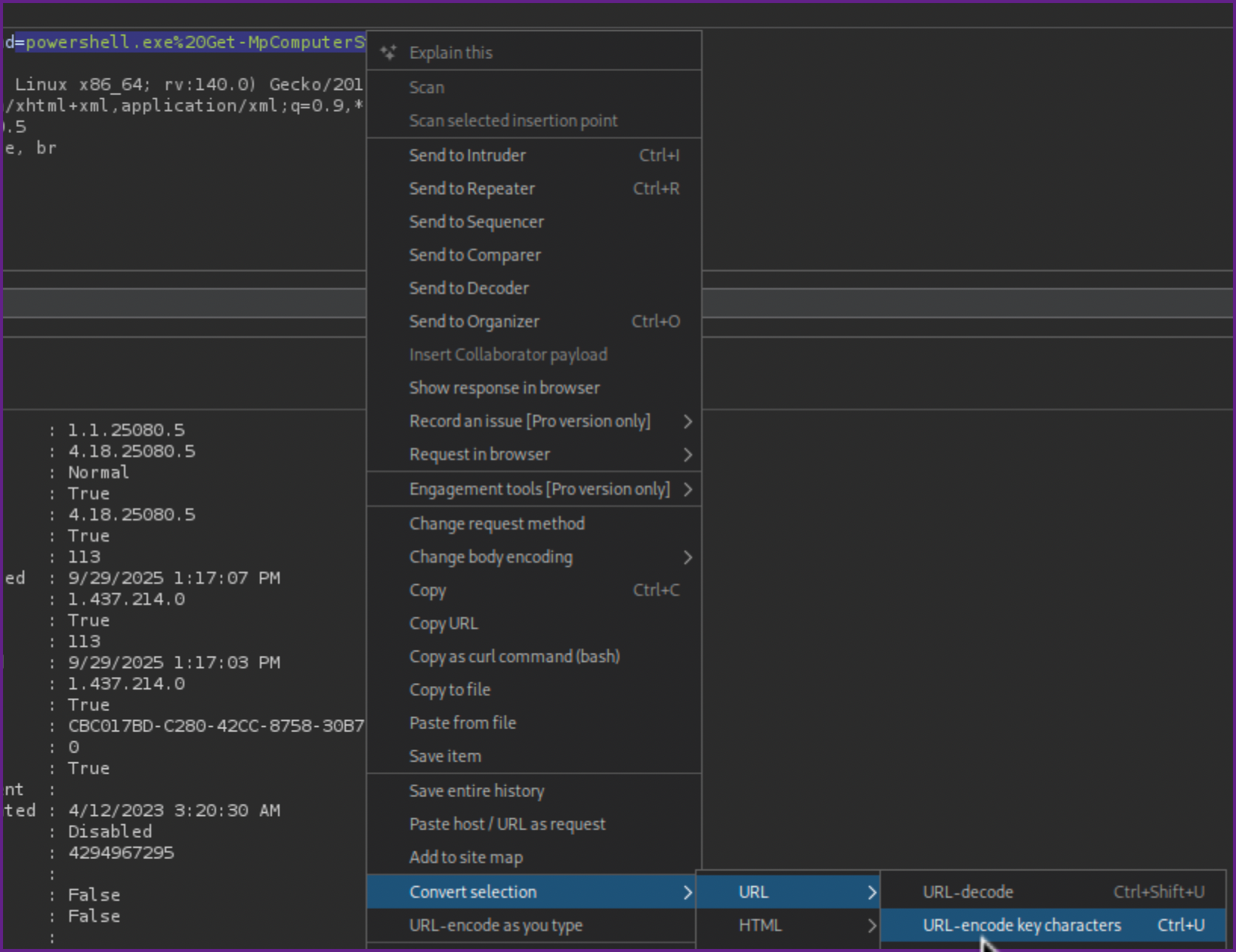Send request to Intruder
Viewport: 1236px width, 952px height.
(467, 156)
